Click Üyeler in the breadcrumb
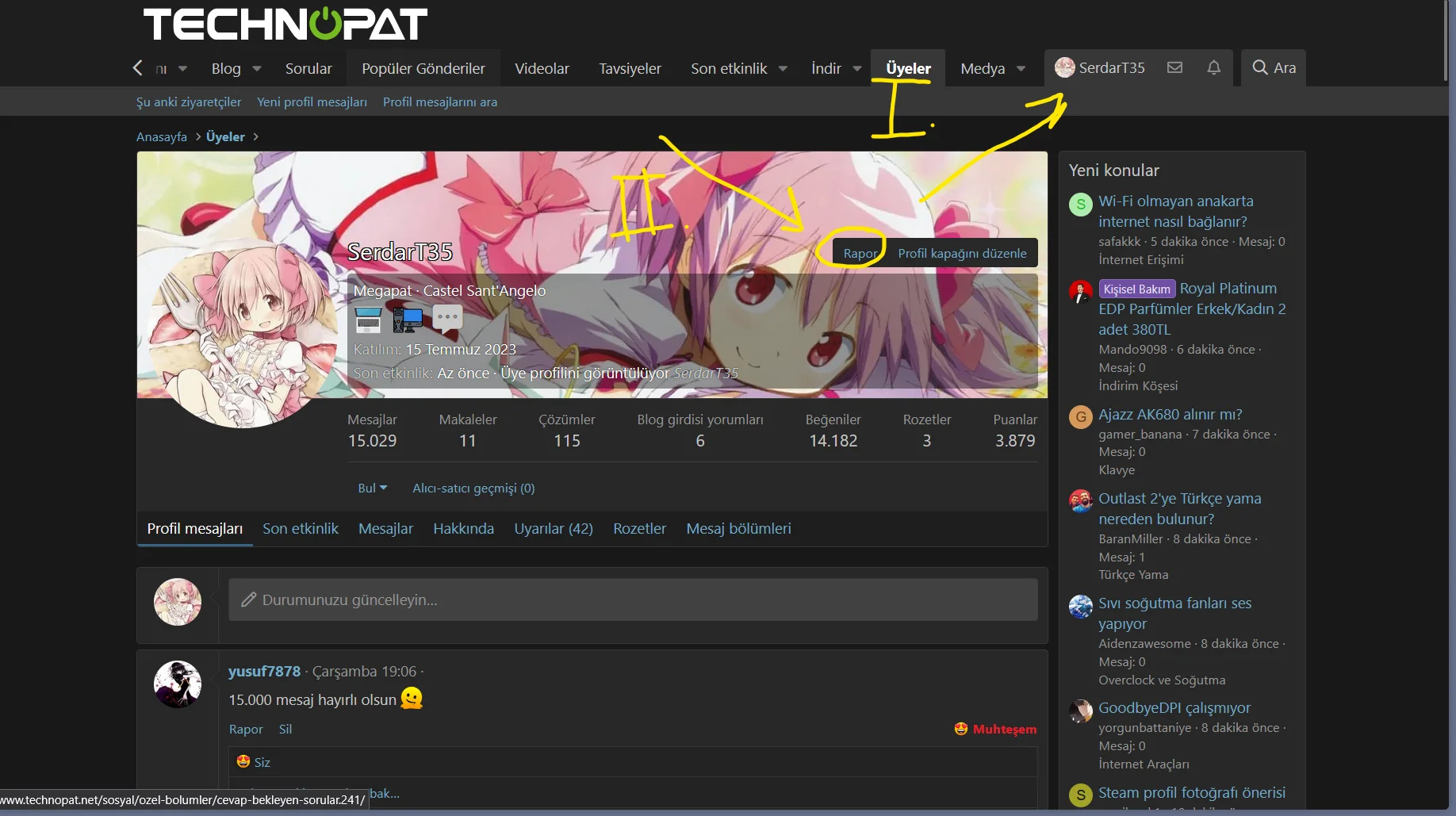1456x816 pixels. click(x=225, y=137)
